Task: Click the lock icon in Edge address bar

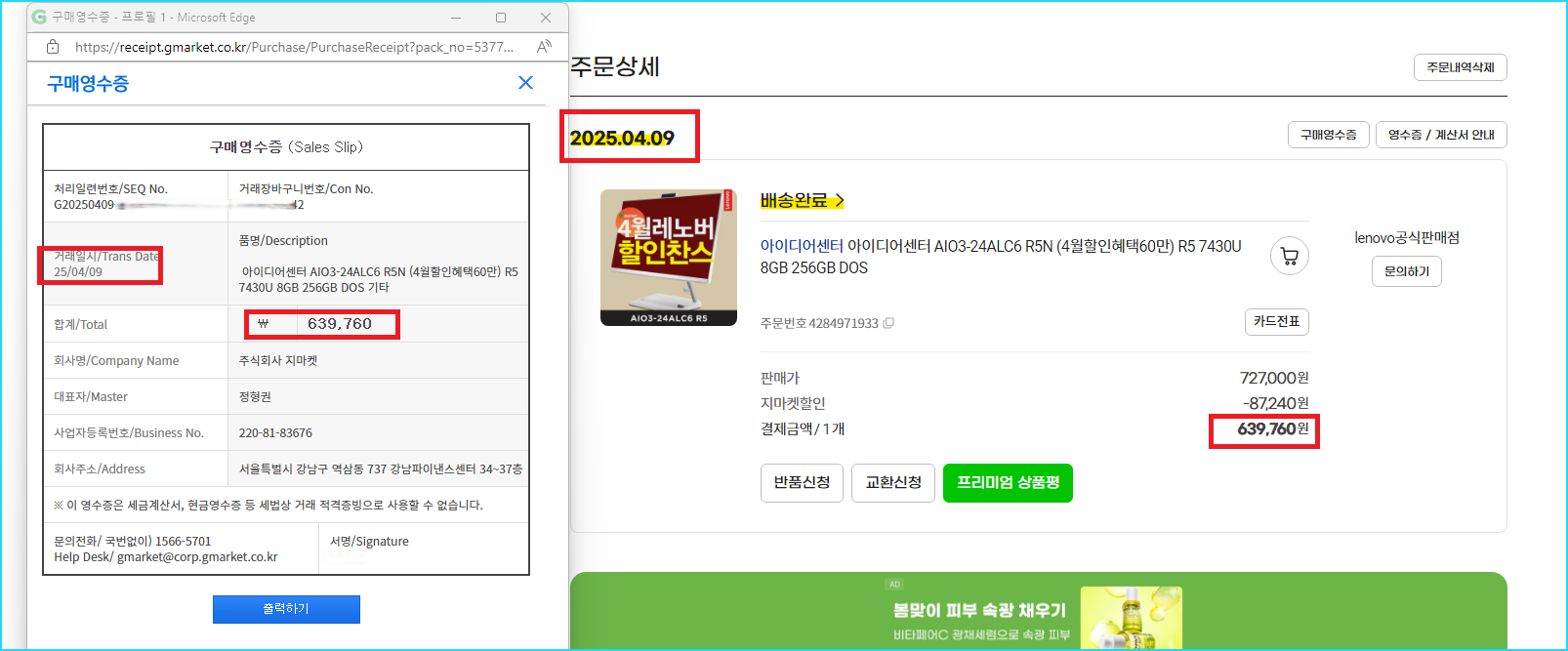Action: point(53,47)
